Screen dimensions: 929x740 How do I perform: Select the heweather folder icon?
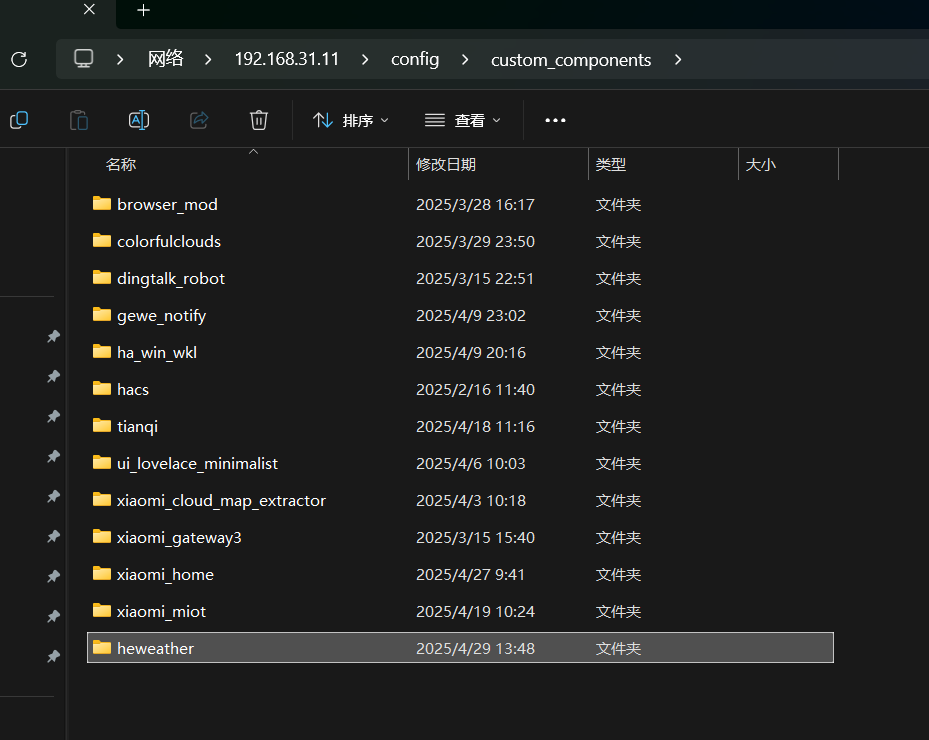[102, 648]
